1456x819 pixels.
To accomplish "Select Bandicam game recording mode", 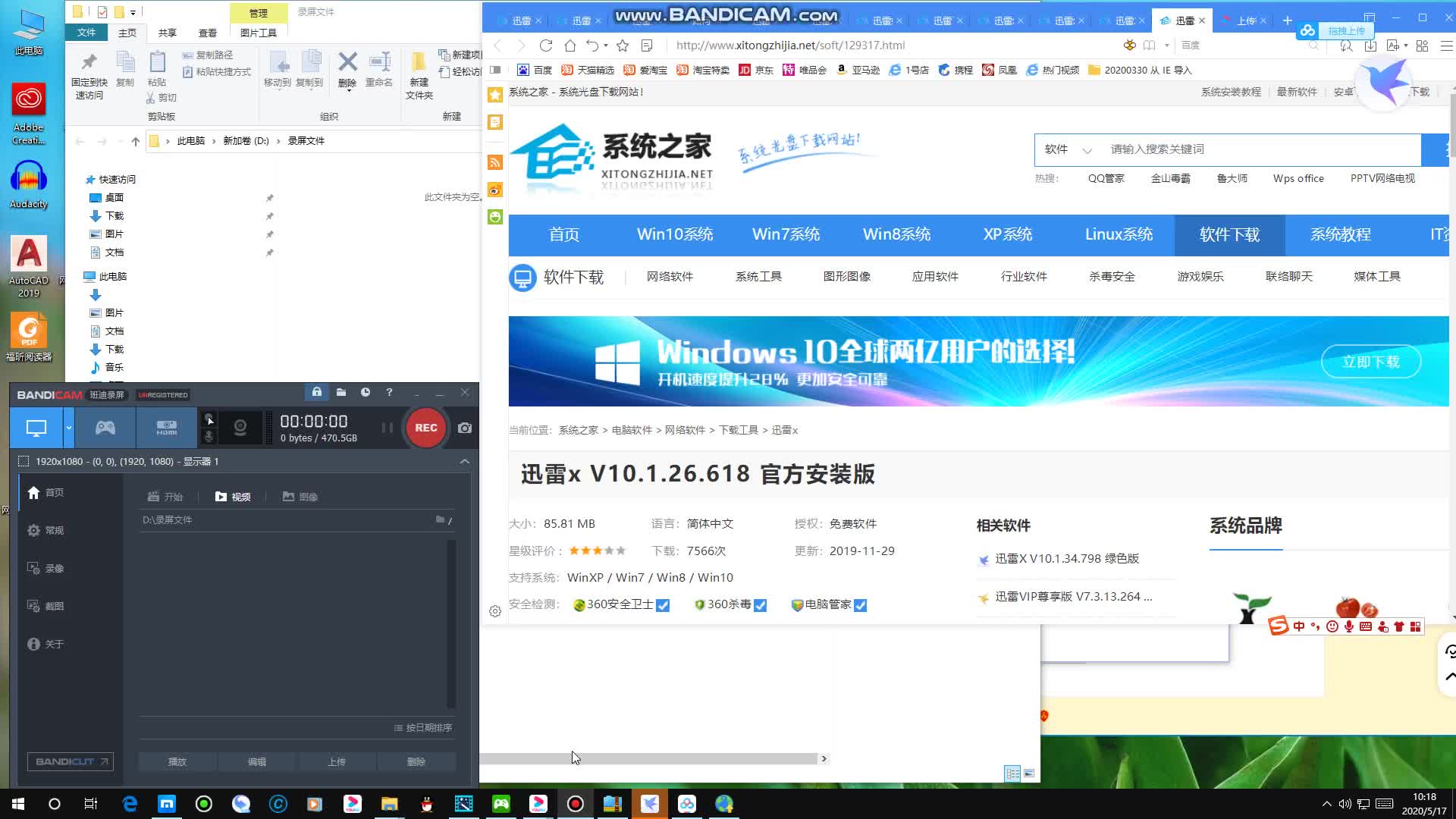I will tap(105, 428).
